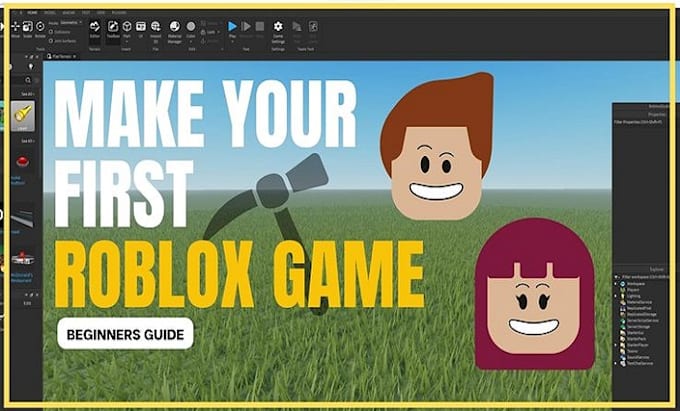Switch to the HOME ribbon tab
Screen dimensions: 680x411
(x=33, y=13)
